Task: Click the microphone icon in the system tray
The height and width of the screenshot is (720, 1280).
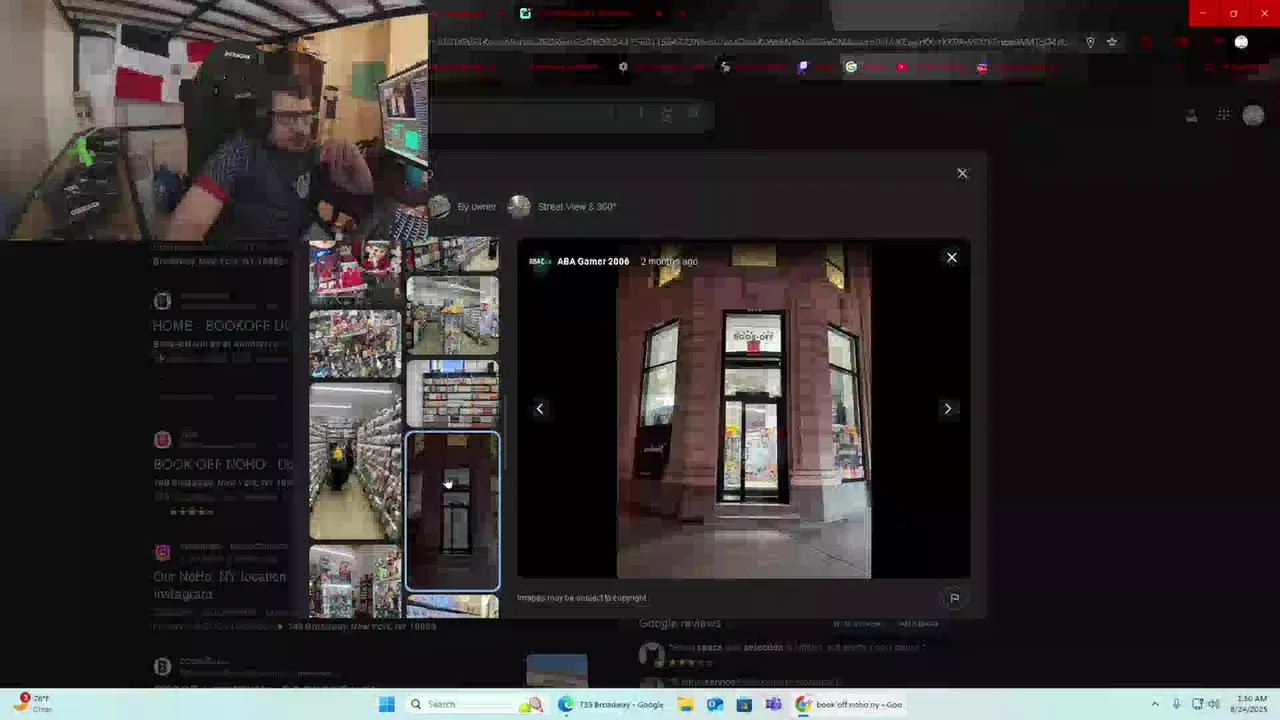Action: tap(1176, 704)
